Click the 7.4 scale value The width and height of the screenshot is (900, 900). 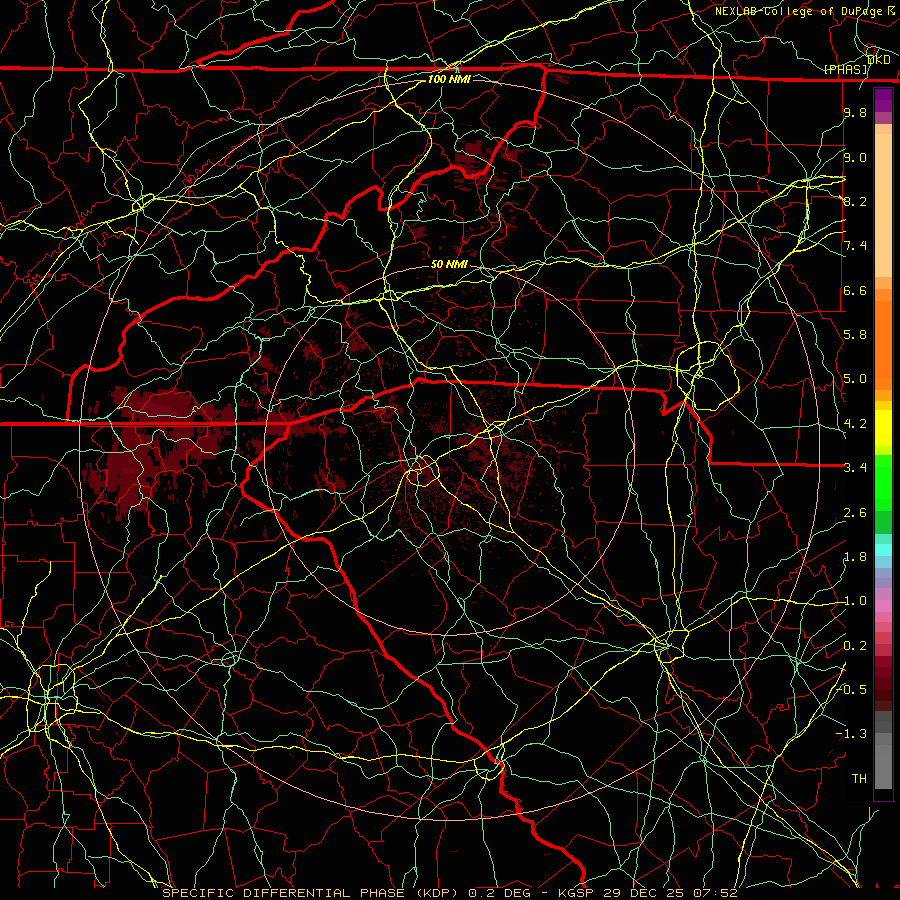click(855, 246)
